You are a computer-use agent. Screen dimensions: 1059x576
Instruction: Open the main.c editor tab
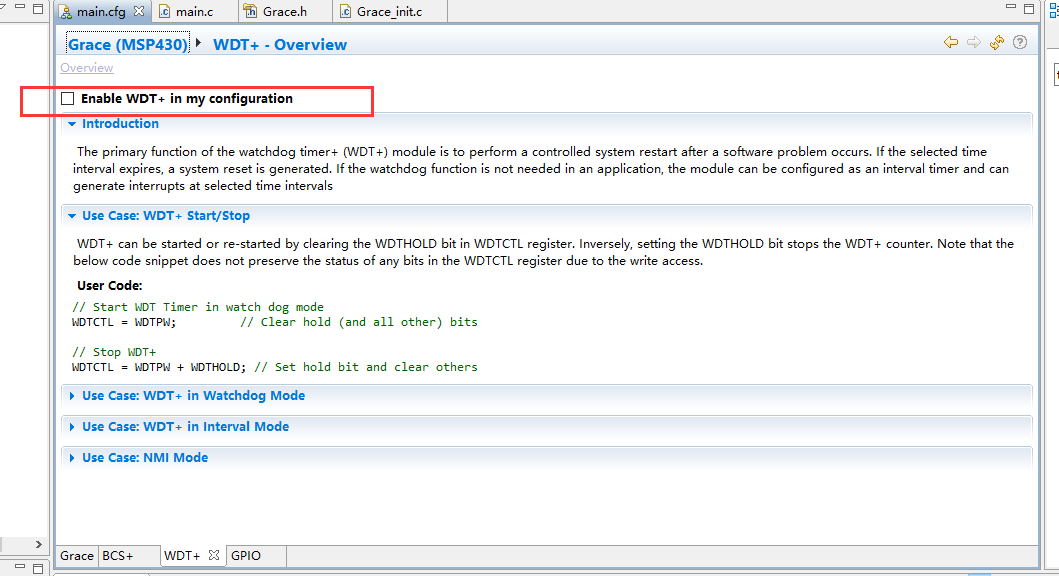tap(194, 11)
